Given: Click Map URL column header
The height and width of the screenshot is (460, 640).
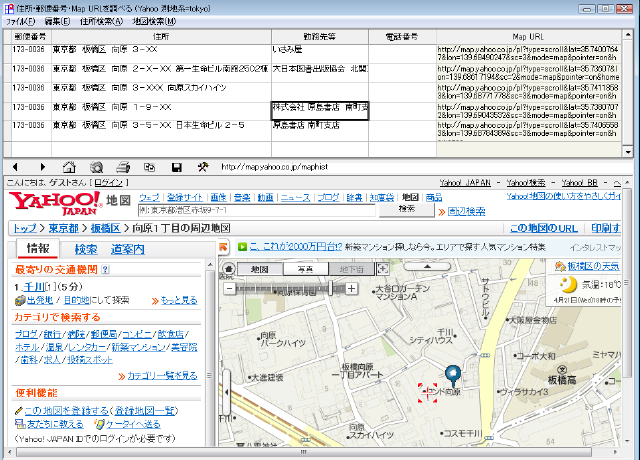Looking at the screenshot, I should click(529, 37).
